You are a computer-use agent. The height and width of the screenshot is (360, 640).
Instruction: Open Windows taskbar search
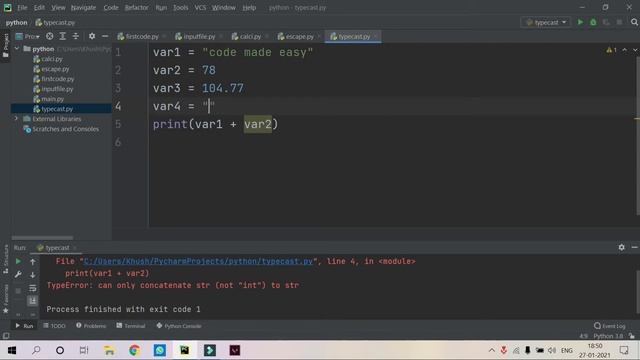click(36, 350)
